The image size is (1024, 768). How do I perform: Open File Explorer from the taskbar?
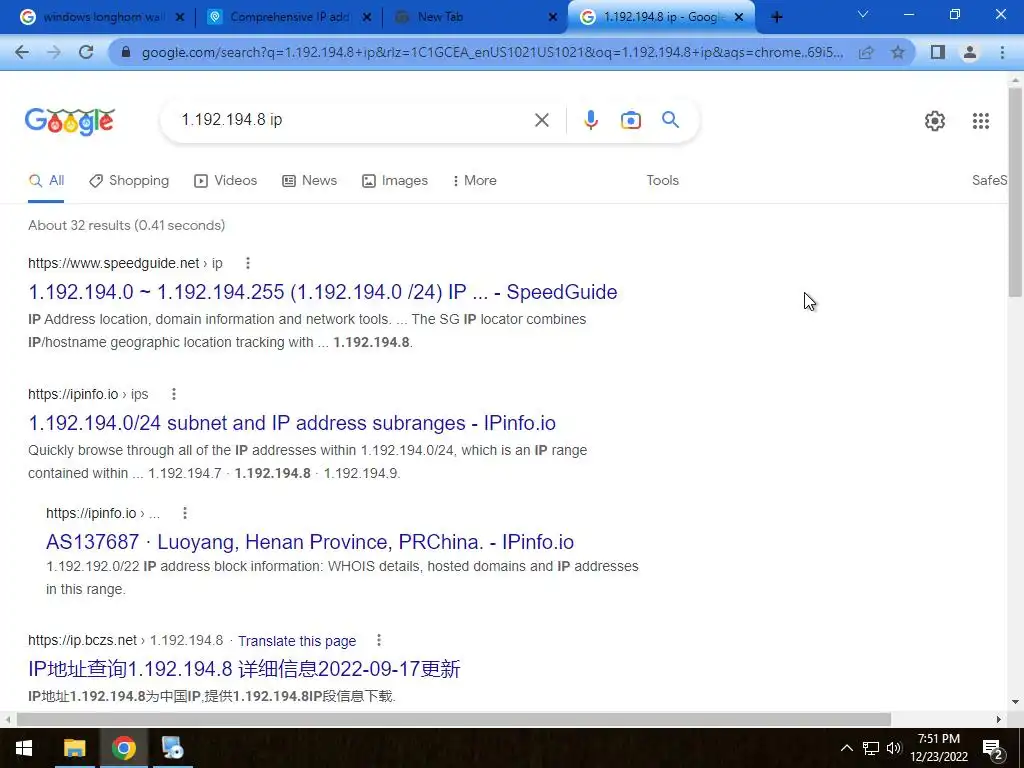click(74, 748)
